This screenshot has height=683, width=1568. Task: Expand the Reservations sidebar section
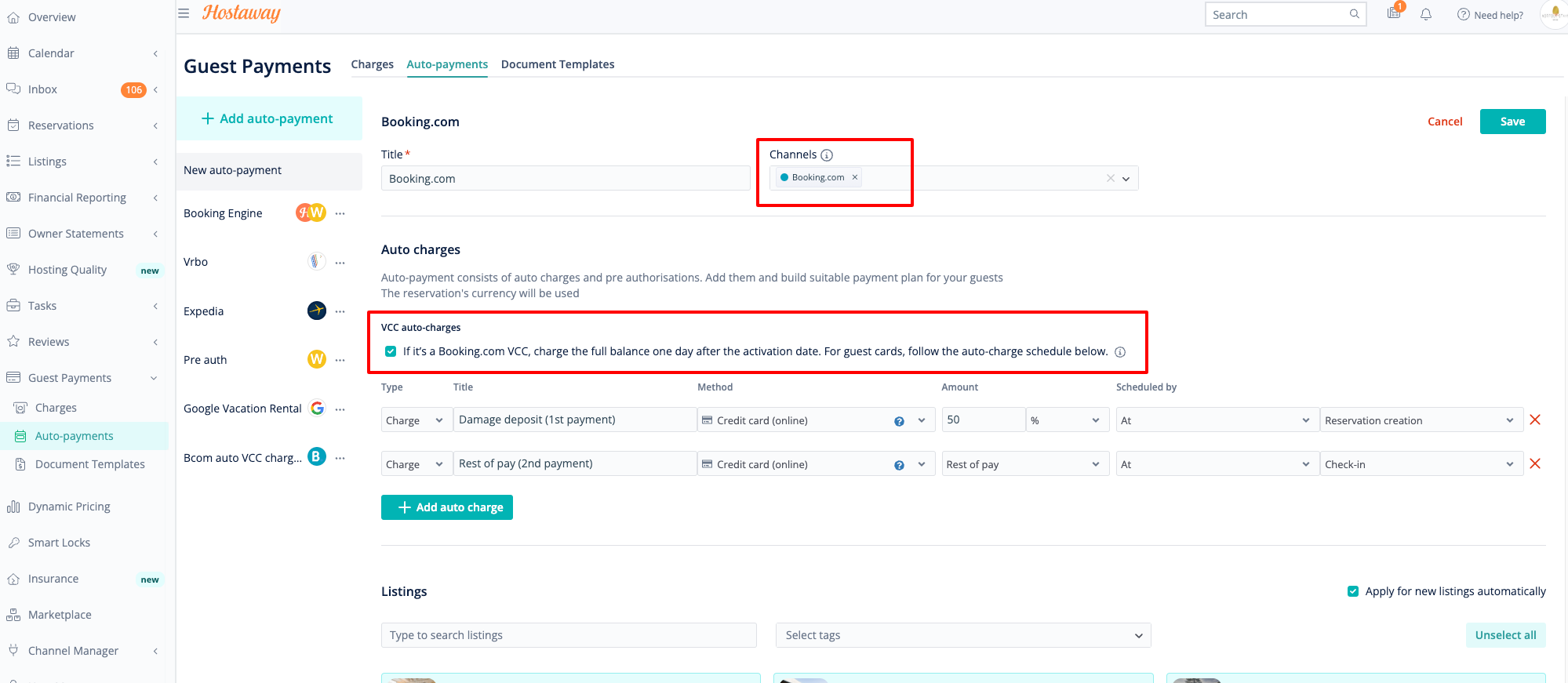tap(155, 125)
